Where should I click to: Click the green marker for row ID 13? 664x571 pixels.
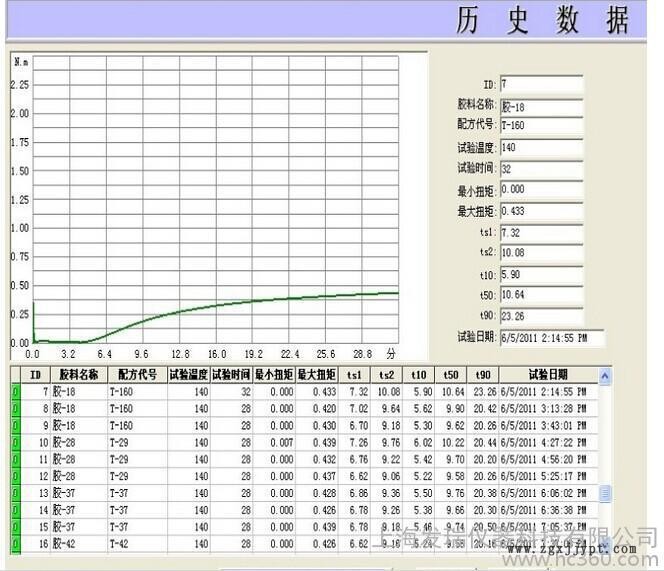tap(15, 493)
